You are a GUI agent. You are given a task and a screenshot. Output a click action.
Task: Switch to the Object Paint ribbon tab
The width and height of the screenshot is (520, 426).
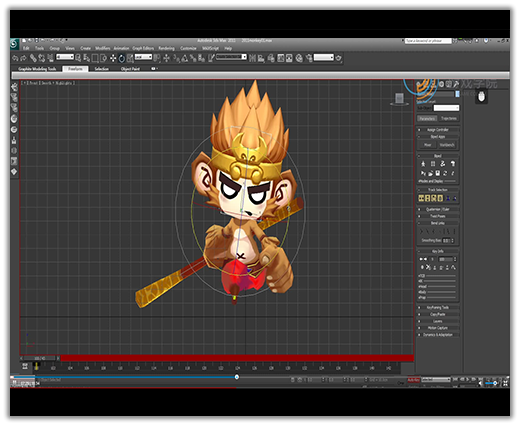(130, 69)
